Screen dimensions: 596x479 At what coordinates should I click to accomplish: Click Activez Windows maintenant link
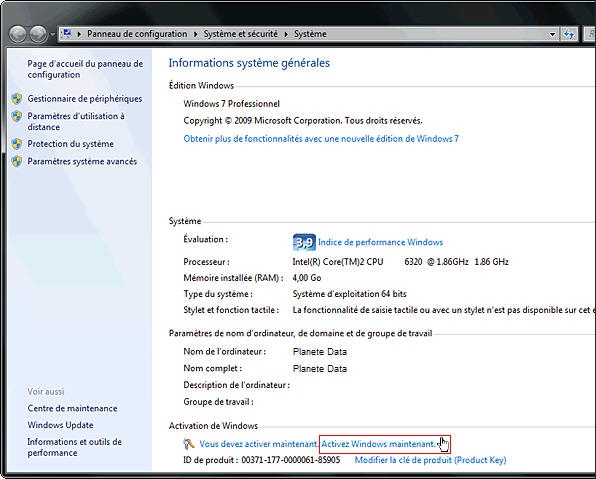[379, 444]
